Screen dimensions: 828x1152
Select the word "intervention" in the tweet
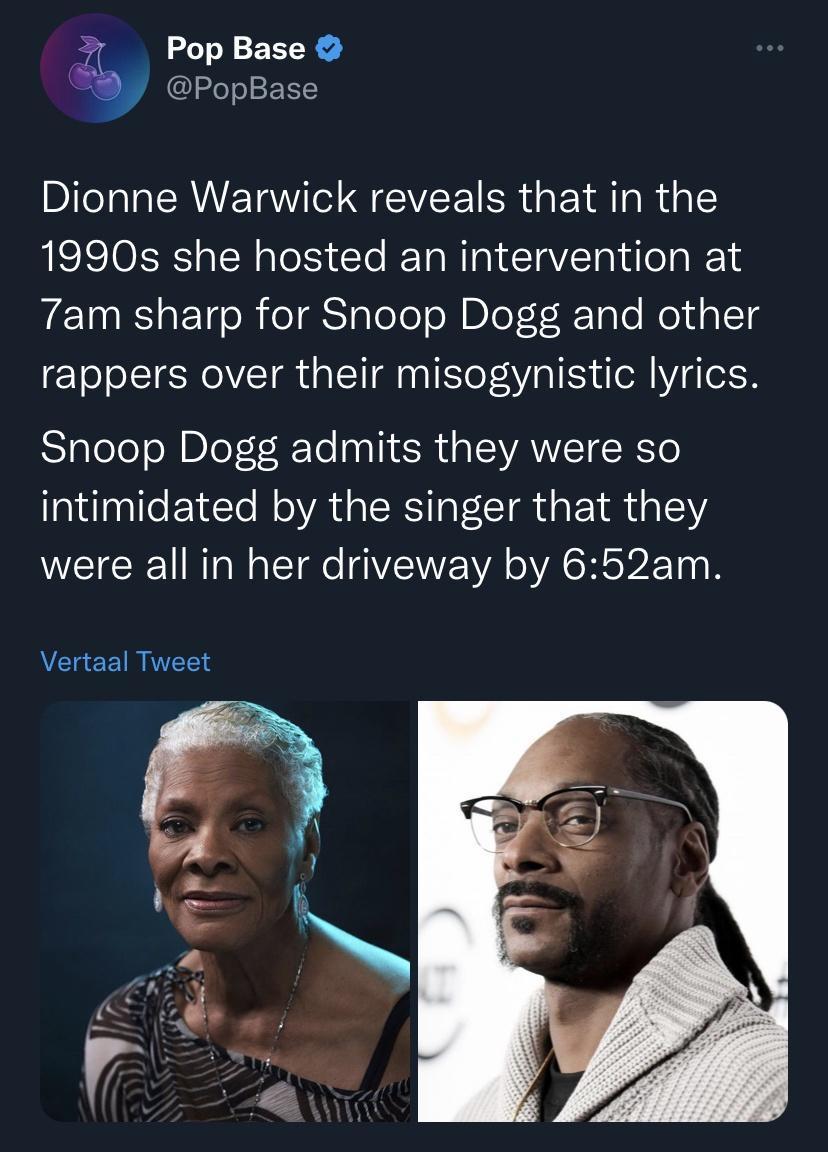click(575, 257)
